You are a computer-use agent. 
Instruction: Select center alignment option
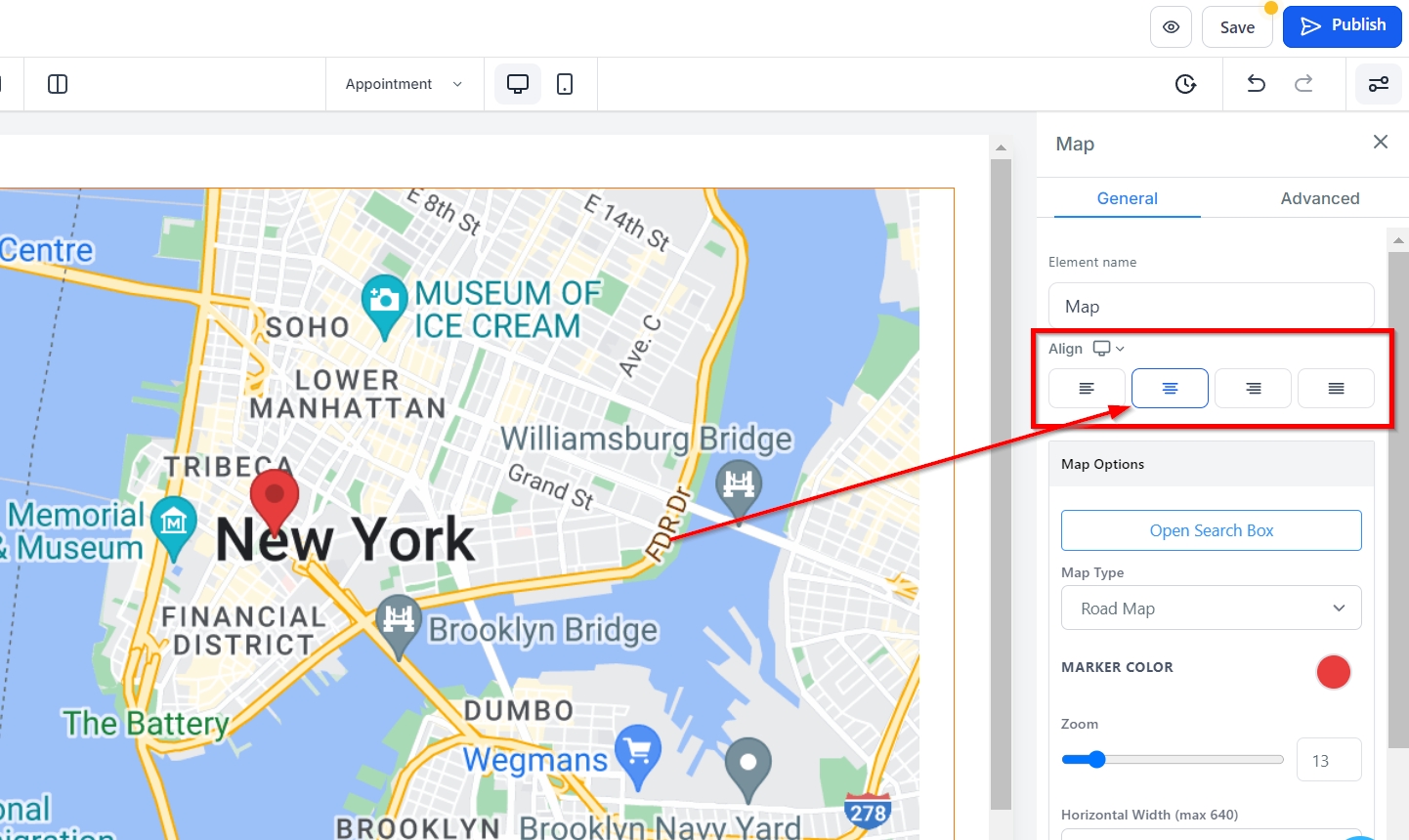1170,389
